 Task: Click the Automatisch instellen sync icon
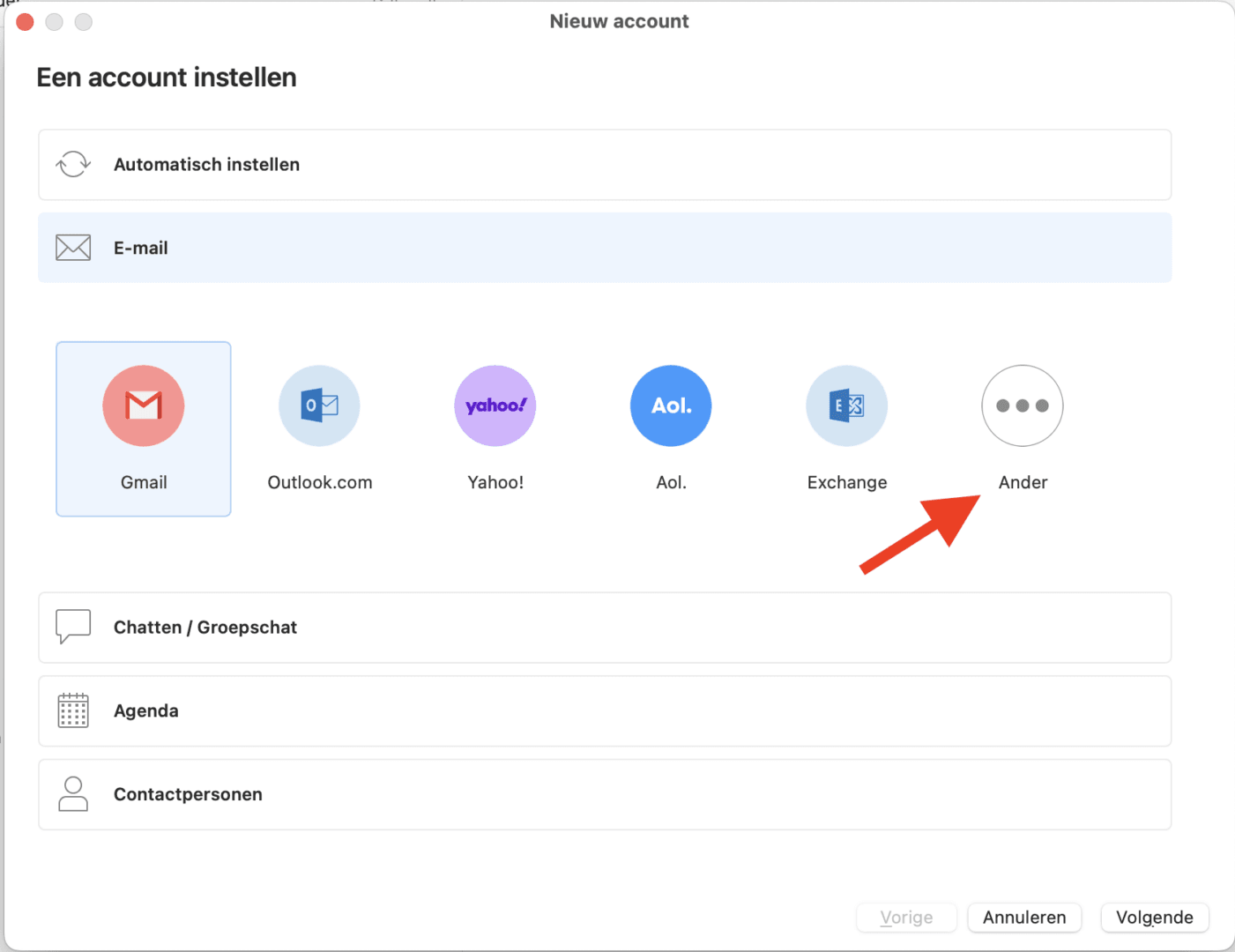73,164
